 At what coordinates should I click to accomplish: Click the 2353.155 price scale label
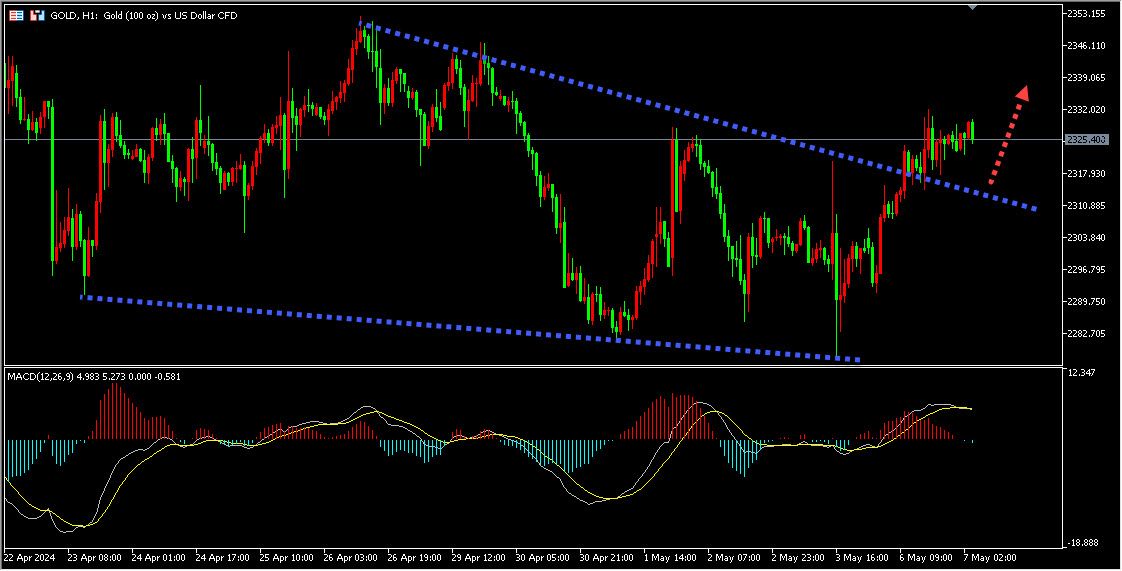click(1086, 14)
